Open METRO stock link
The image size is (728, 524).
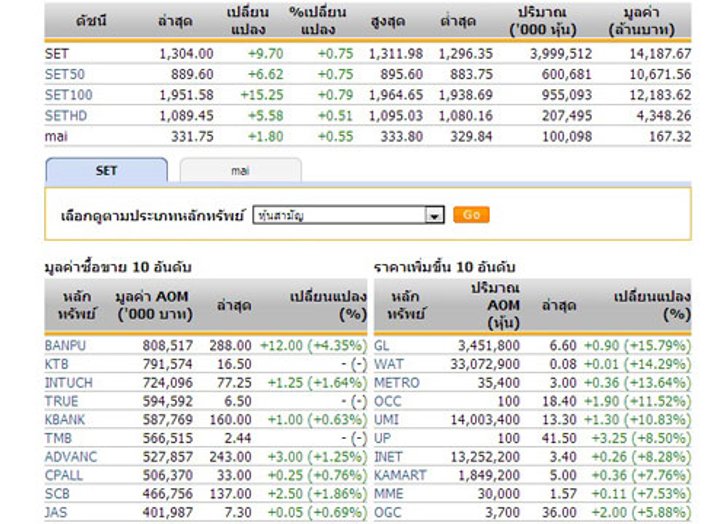[397, 383]
